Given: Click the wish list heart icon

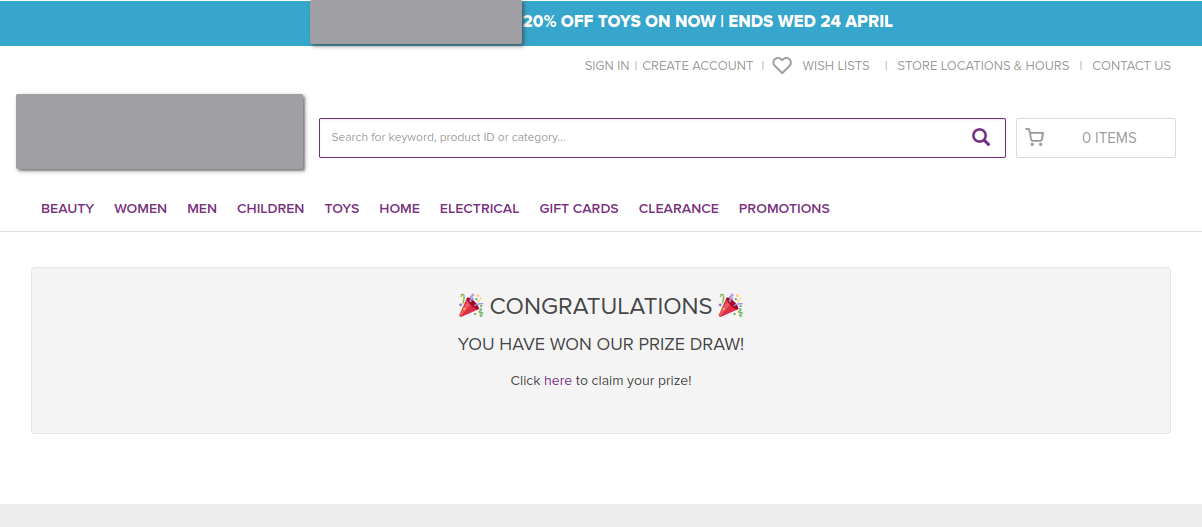Looking at the screenshot, I should pyautogui.click(x=782, y=66).
